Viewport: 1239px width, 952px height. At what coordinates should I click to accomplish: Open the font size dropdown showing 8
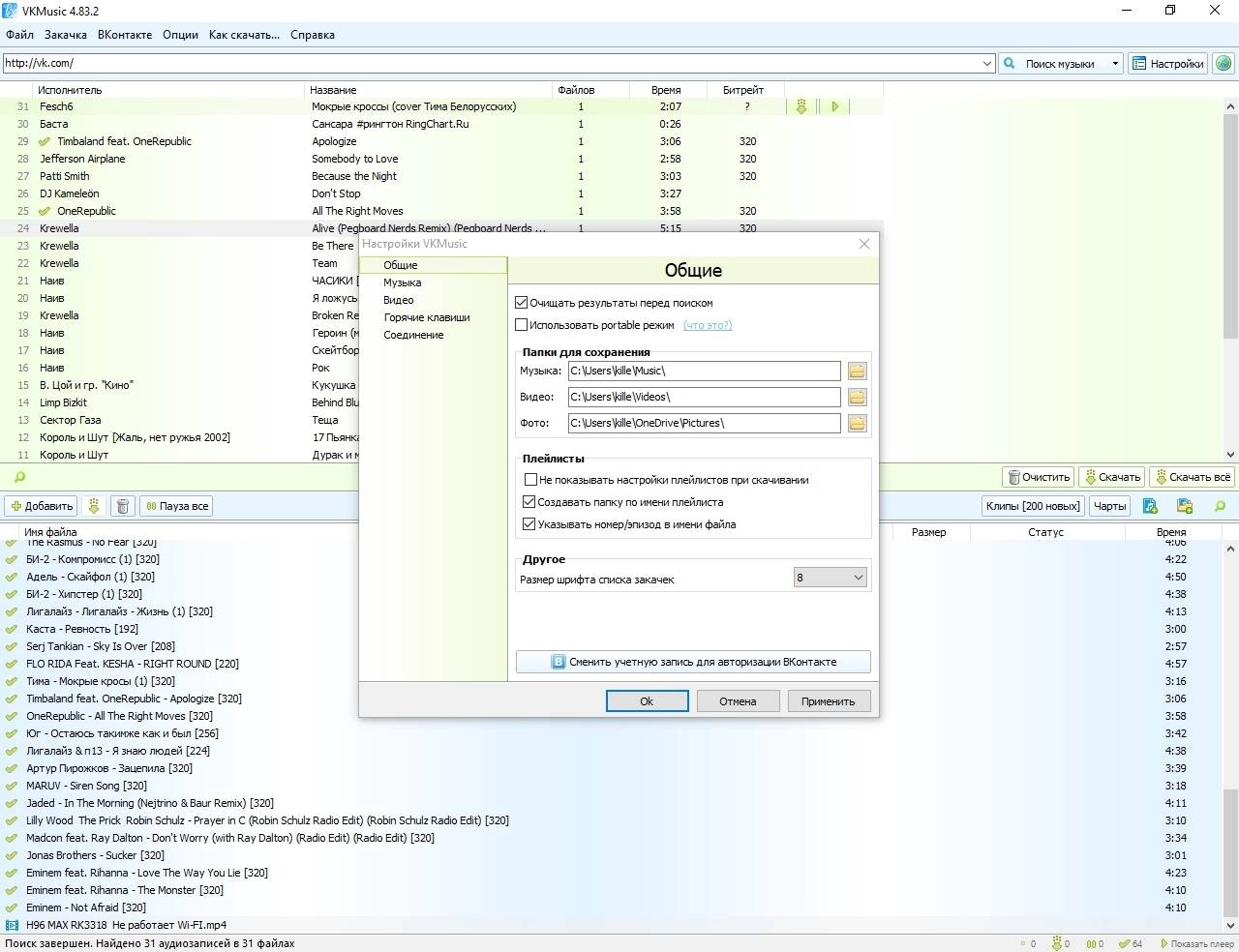(x=830, y=578)
